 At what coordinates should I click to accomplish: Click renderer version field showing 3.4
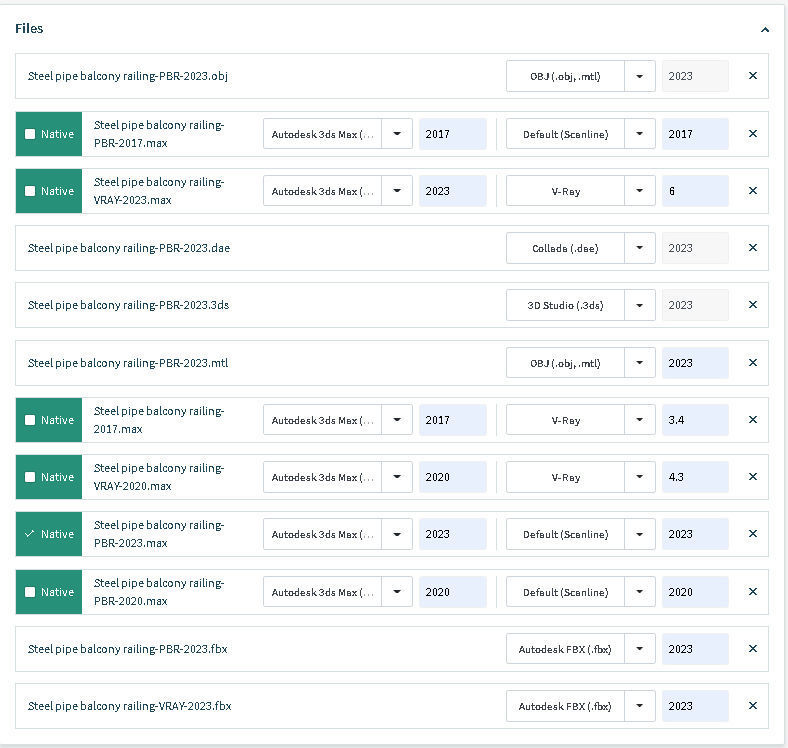pos(694,420)
